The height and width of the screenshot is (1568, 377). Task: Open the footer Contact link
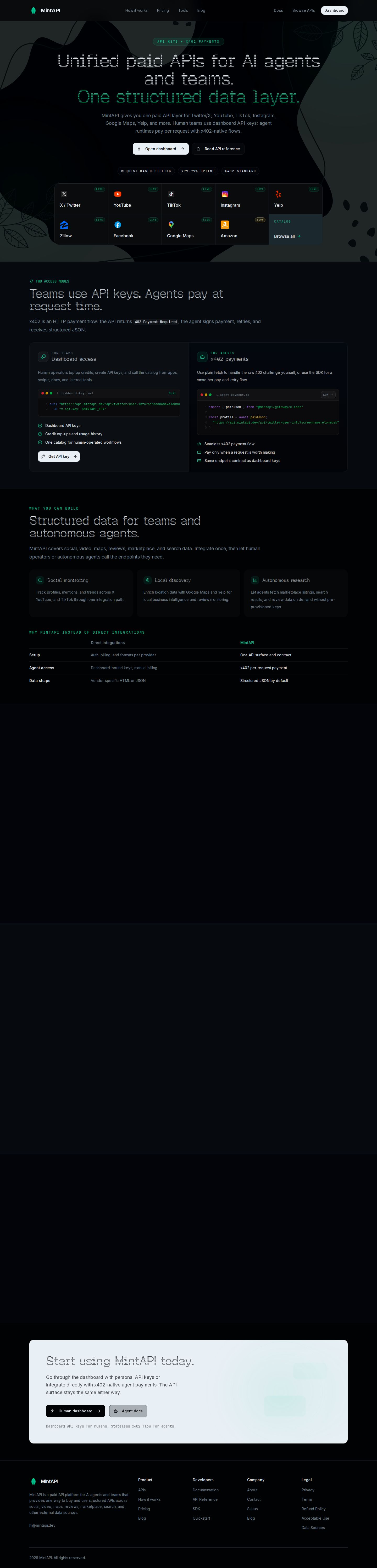coord(254,1499)
